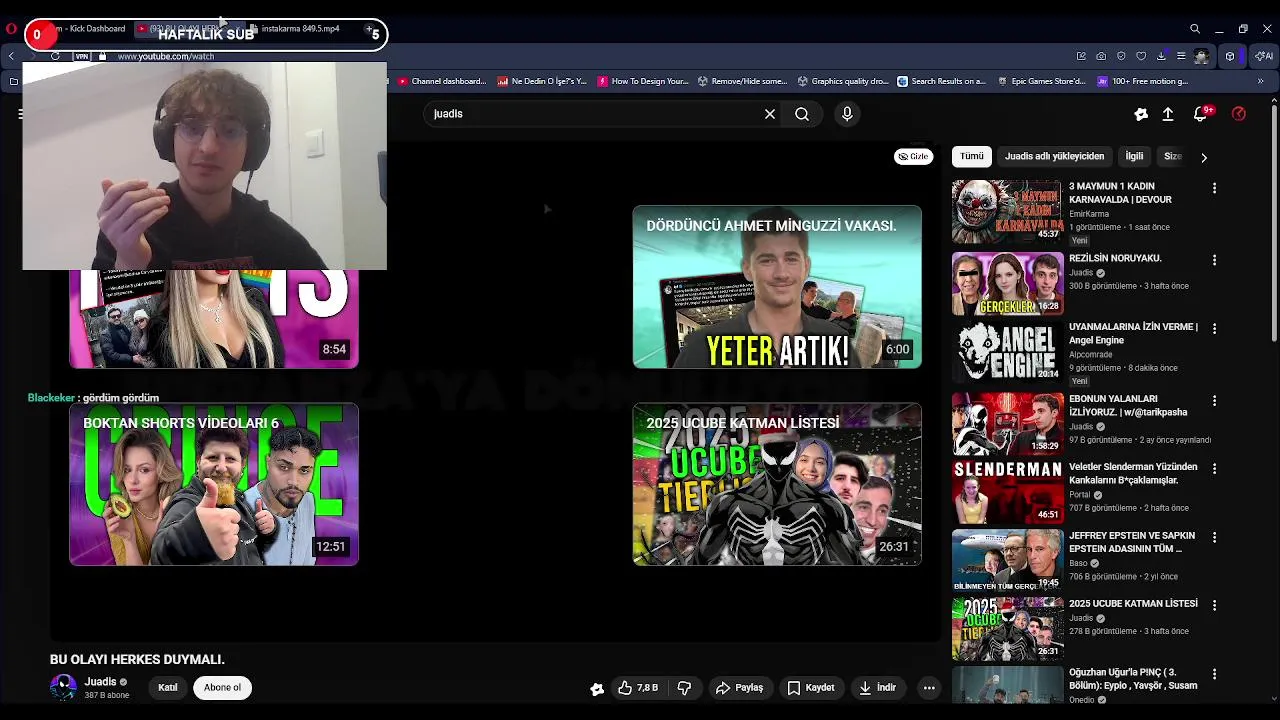Open options for Veletler Slenderman video

1214,468
